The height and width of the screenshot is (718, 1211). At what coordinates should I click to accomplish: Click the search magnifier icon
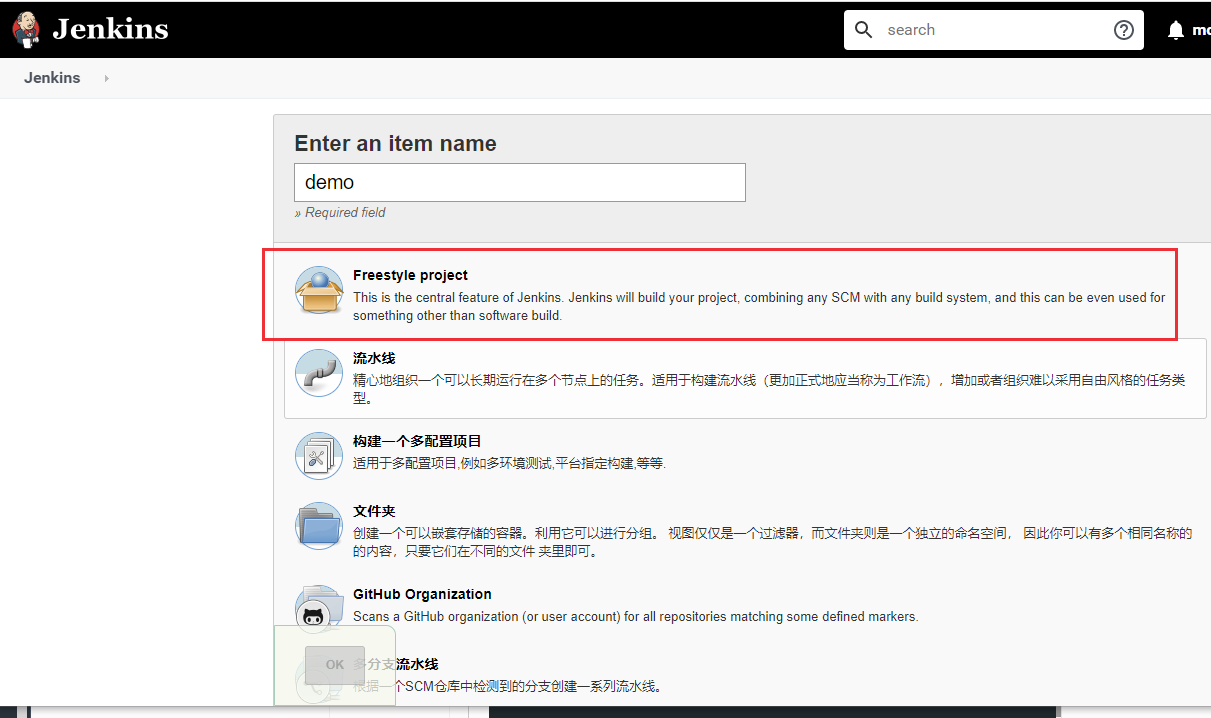(x=864, y=30)
